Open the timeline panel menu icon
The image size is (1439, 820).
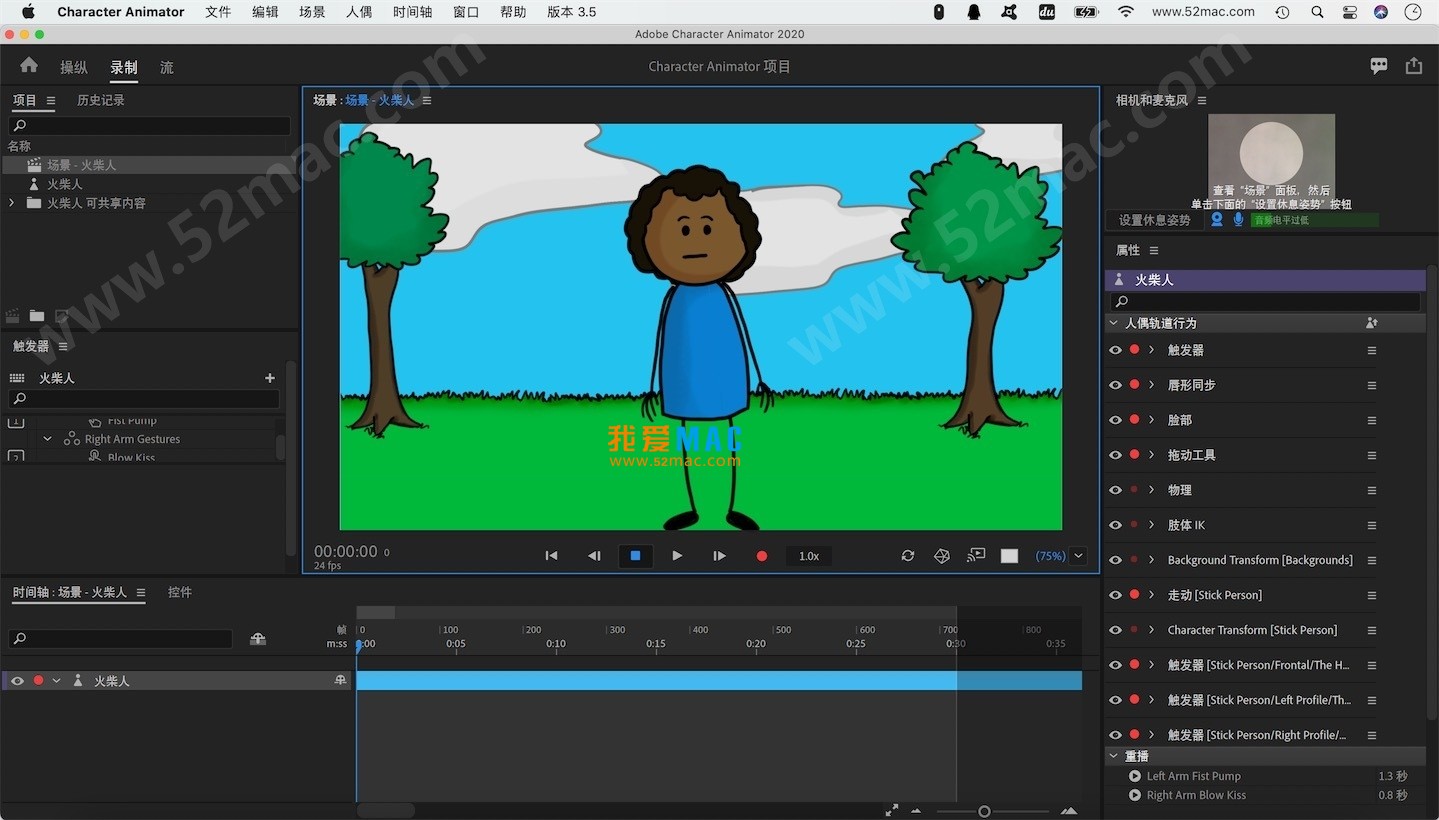(141, 592)
